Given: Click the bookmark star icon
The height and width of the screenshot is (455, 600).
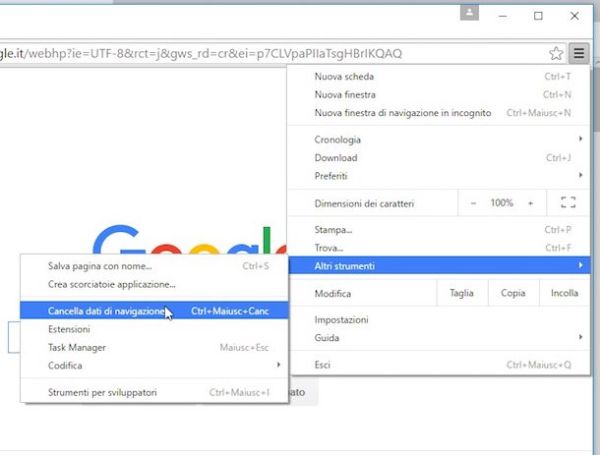Looking at the screenshot, I should pyautogui.click(x=556, y=53).
